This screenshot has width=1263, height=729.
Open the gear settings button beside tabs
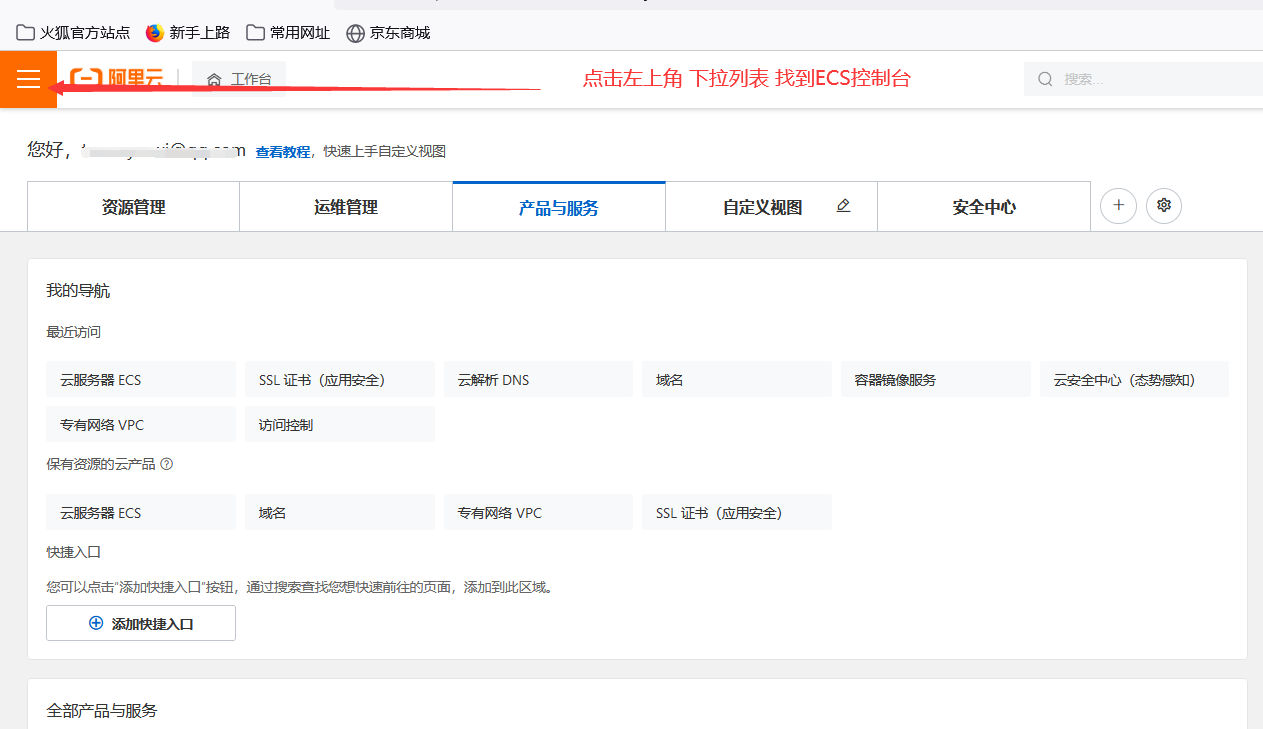[1164, 206]
